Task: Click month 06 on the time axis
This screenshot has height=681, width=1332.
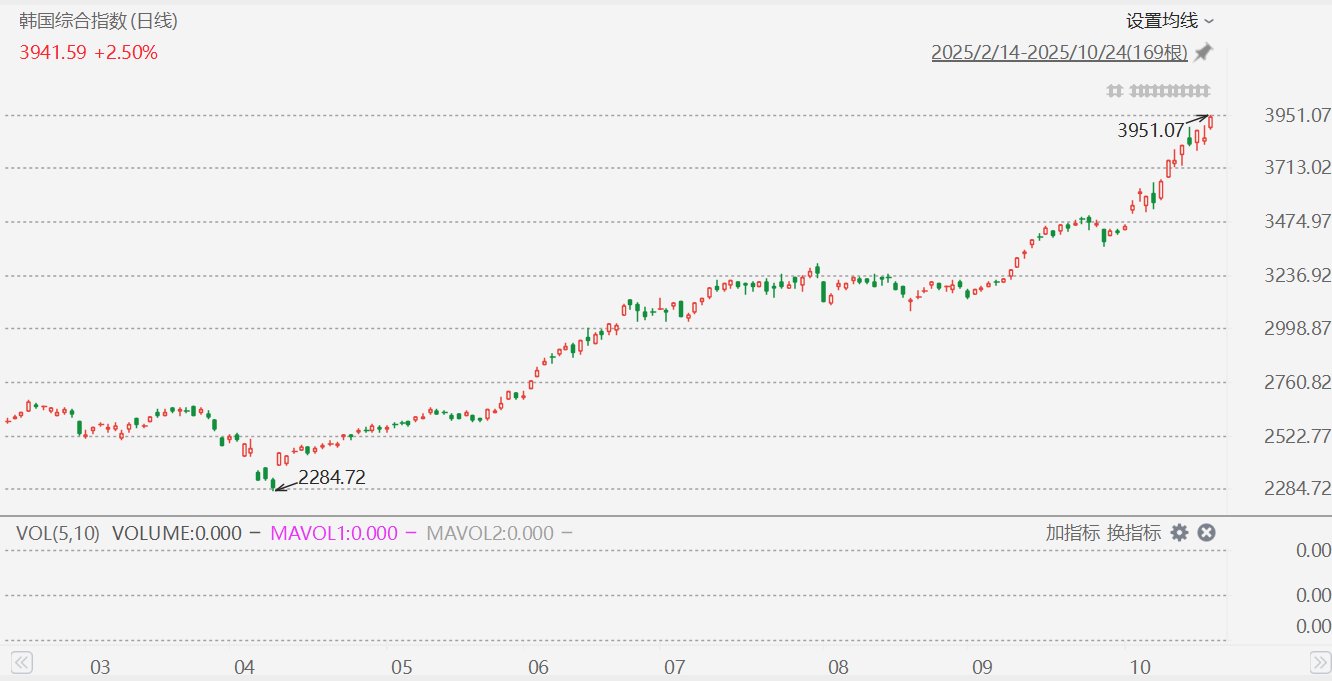Action: pos(538,667)
